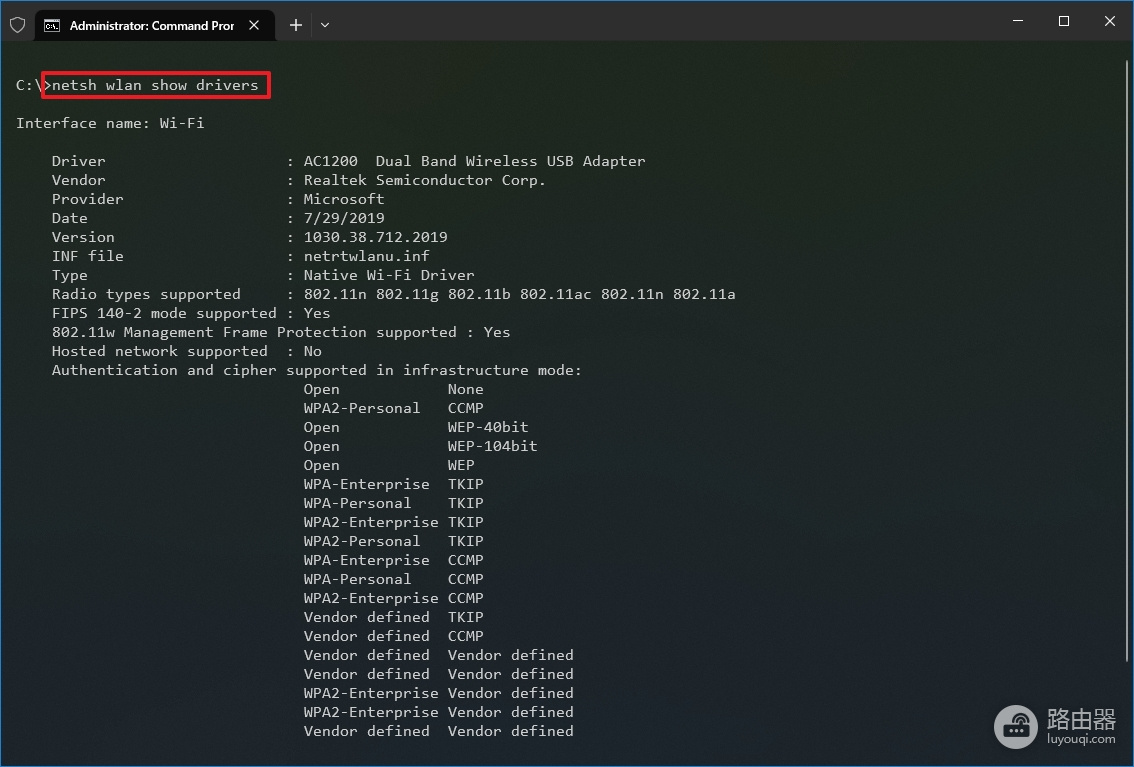Open a new tab with plus button
Image resolution: width=1134 pixels, height=767 pixels.
296,25
